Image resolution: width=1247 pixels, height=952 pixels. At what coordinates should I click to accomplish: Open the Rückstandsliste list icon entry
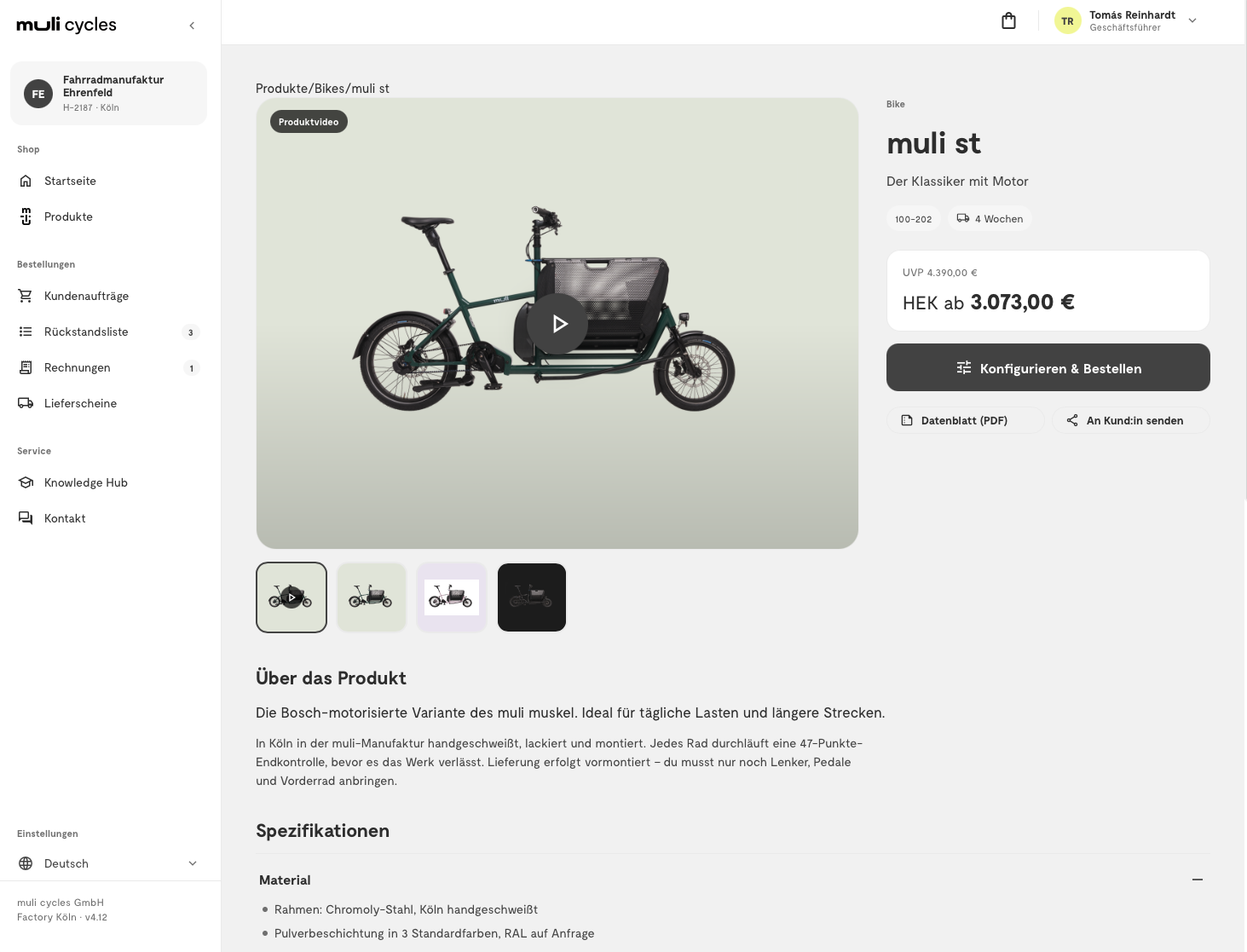click(x=108, y=332)
